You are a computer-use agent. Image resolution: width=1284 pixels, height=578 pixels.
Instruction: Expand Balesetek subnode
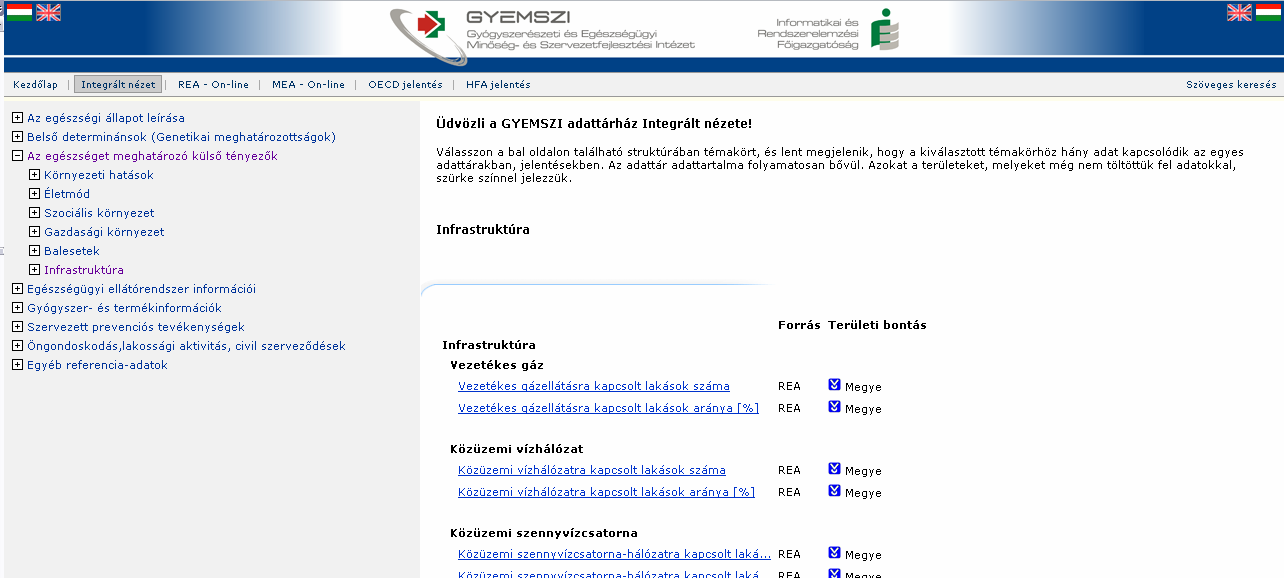coord(35,251)
